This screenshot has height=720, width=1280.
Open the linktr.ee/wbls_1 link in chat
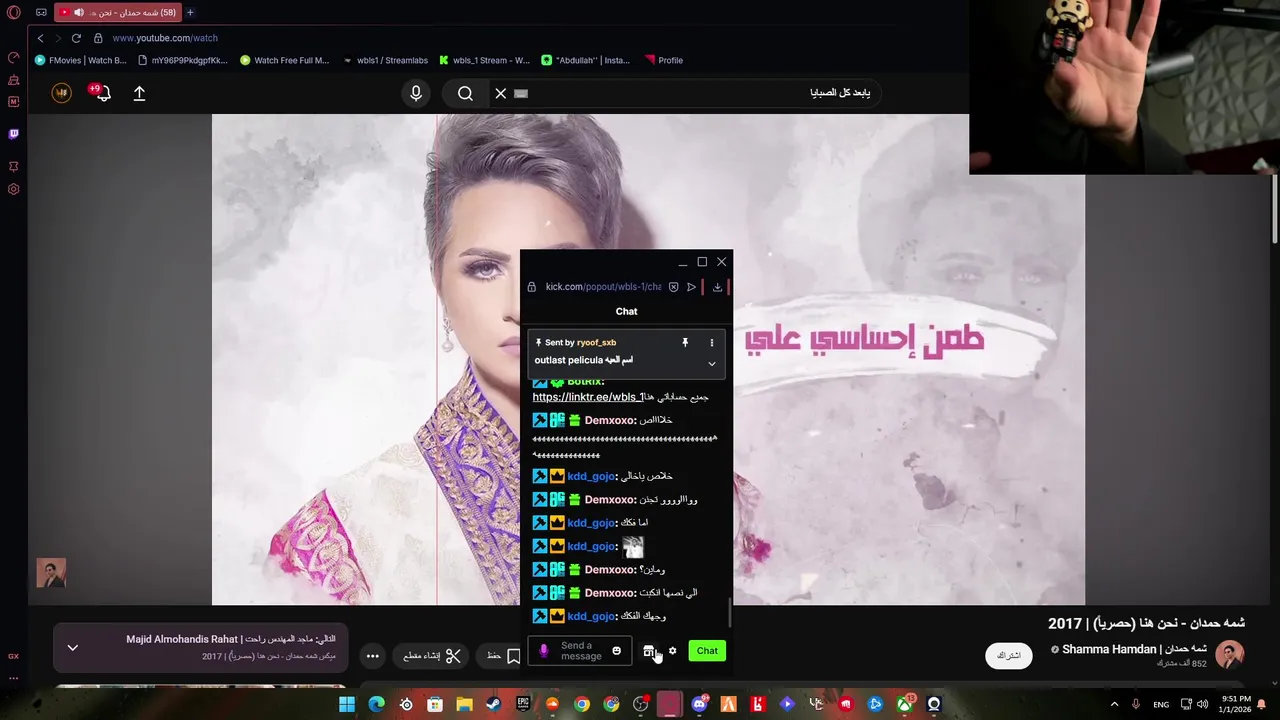588,397
